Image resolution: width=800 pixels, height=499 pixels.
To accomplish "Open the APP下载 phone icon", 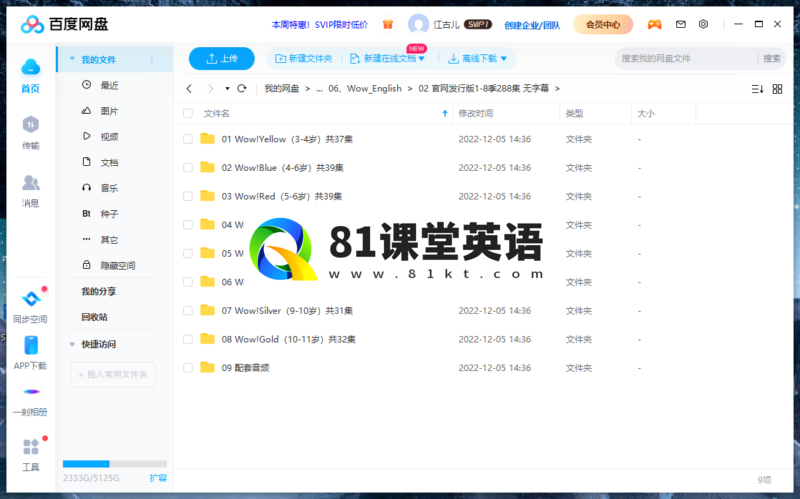I will [31, 345].
